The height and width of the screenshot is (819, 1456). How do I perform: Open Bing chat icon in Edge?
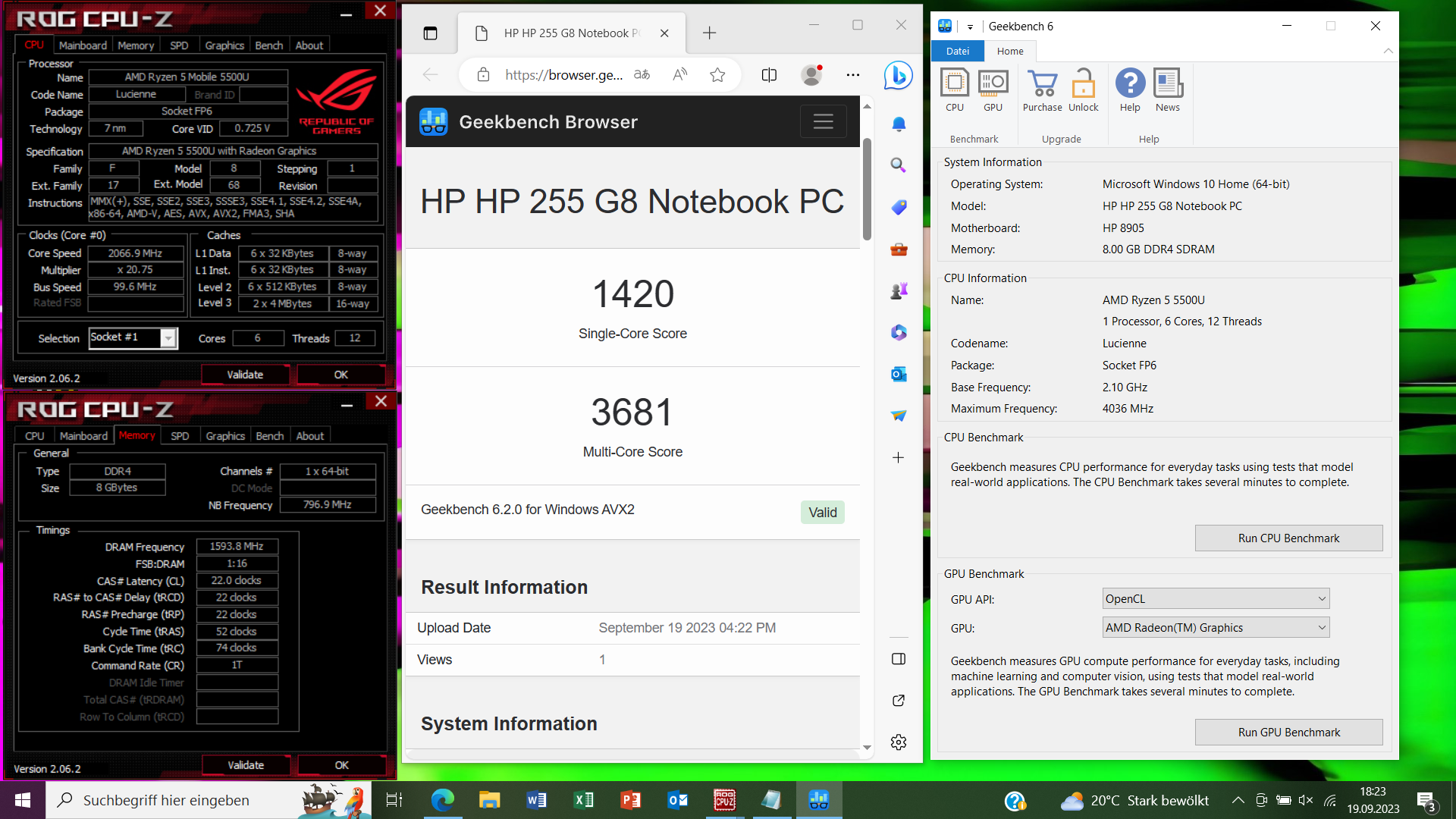pos(898,75)
